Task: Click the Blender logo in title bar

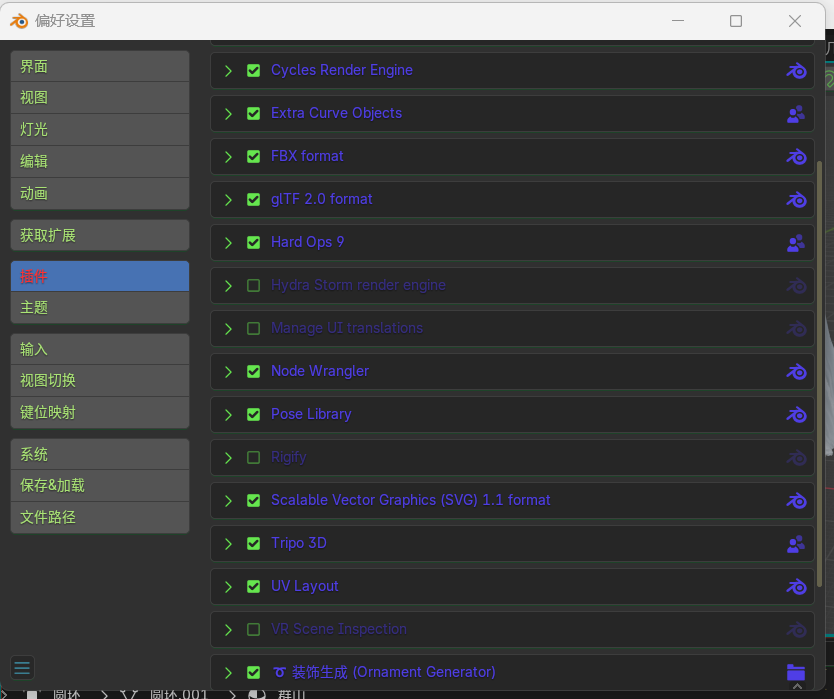Action: pos(19,21)
